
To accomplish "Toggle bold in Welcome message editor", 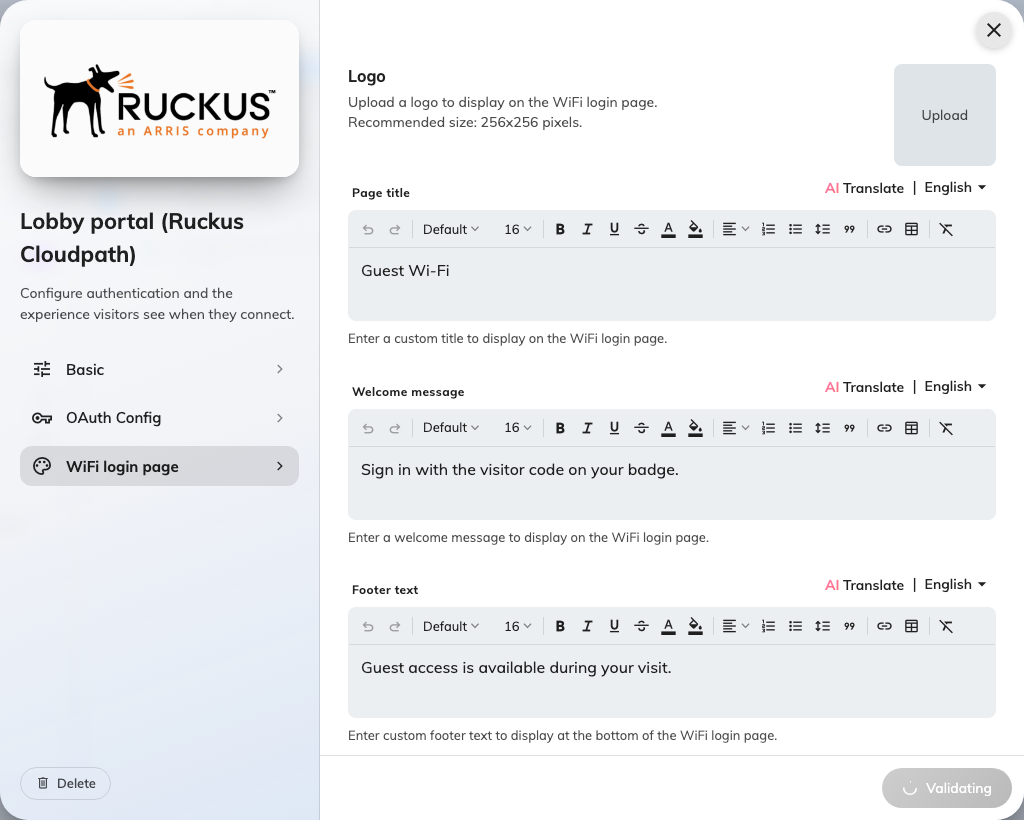I will click(x=560, y=428).
